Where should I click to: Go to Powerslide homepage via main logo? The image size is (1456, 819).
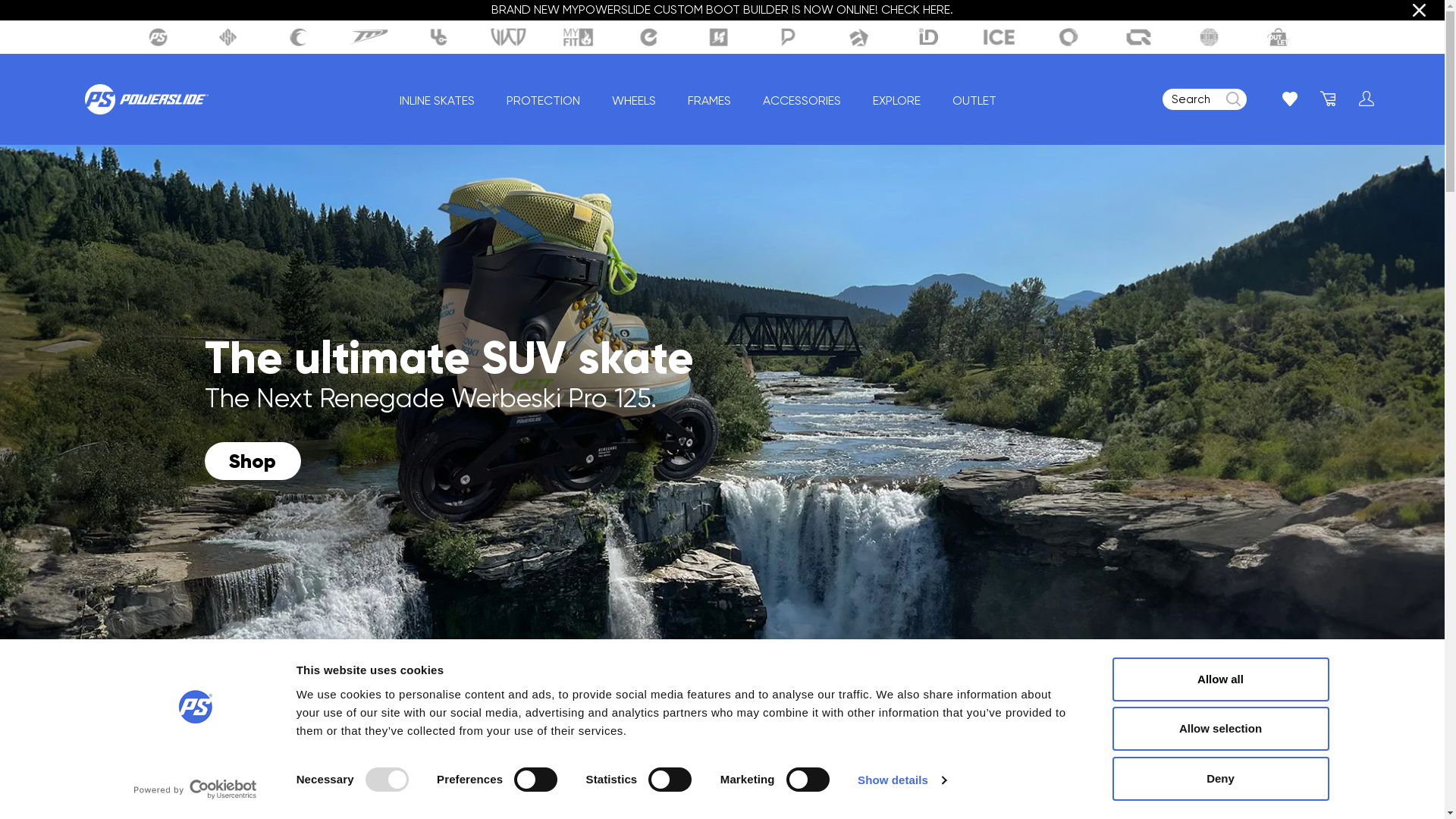(x=146, y=99)
